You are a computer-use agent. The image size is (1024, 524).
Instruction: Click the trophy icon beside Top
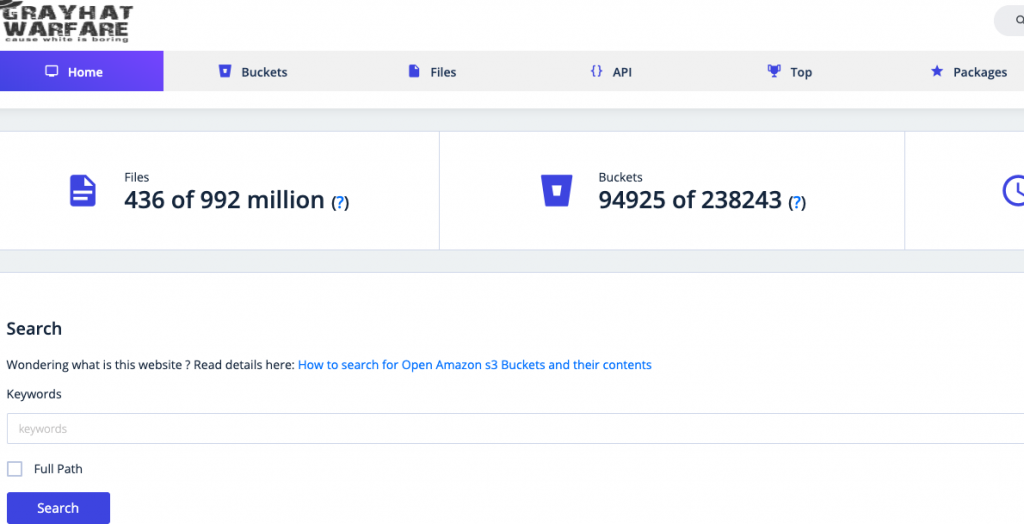[x=774, y=71]
